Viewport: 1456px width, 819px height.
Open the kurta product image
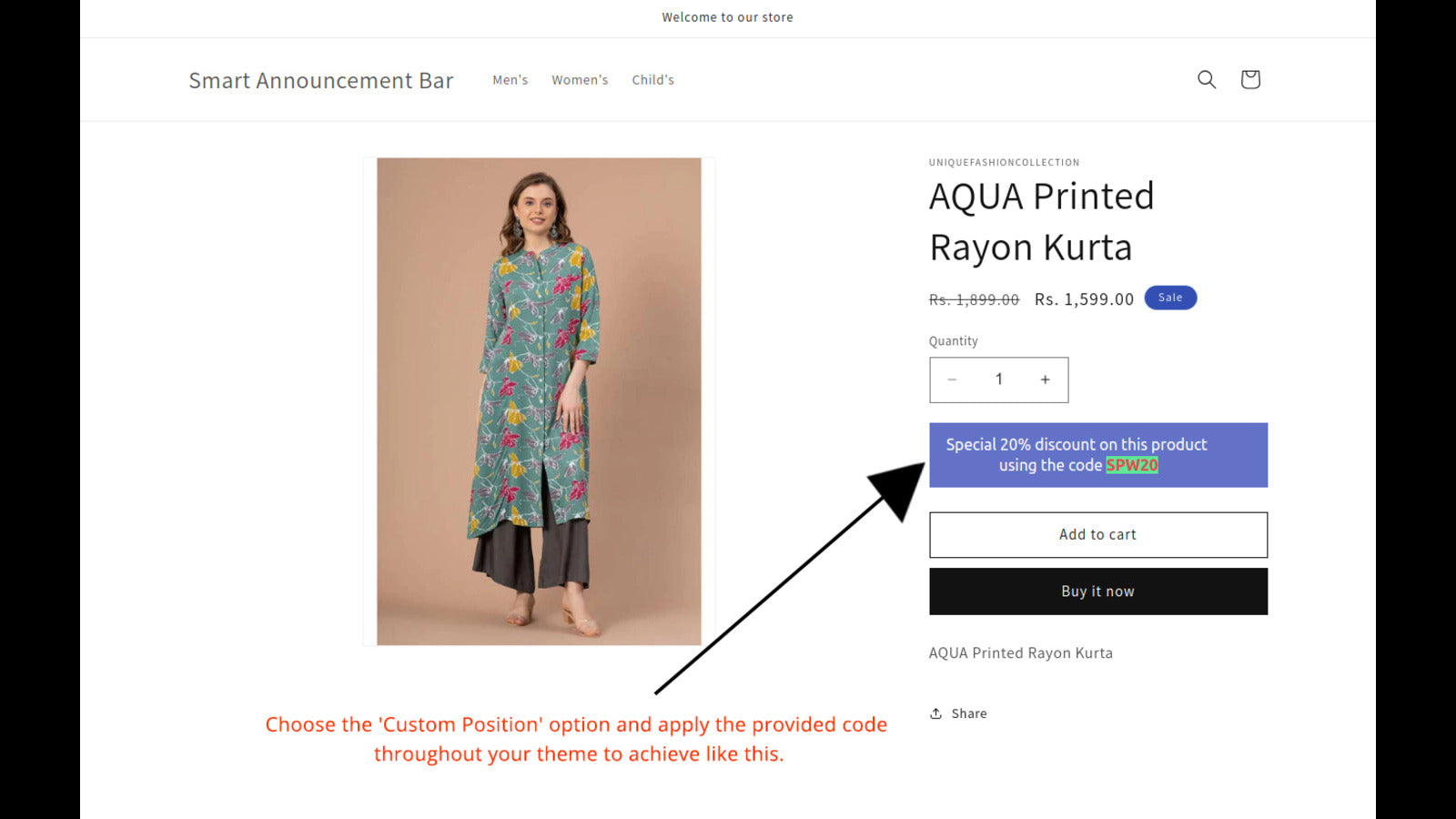(539, 401)
